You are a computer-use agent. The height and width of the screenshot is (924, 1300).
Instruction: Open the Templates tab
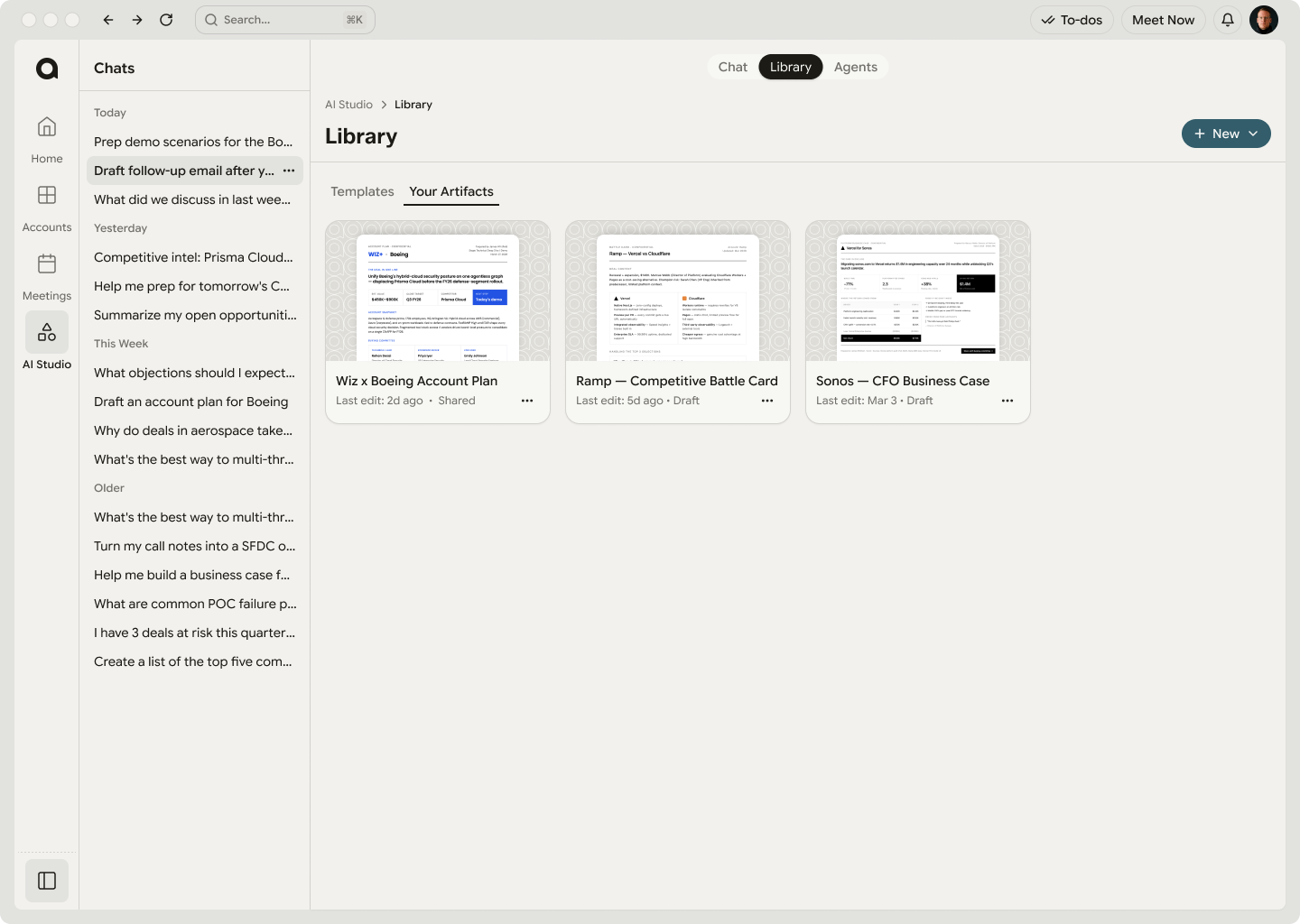coord(362,191)
